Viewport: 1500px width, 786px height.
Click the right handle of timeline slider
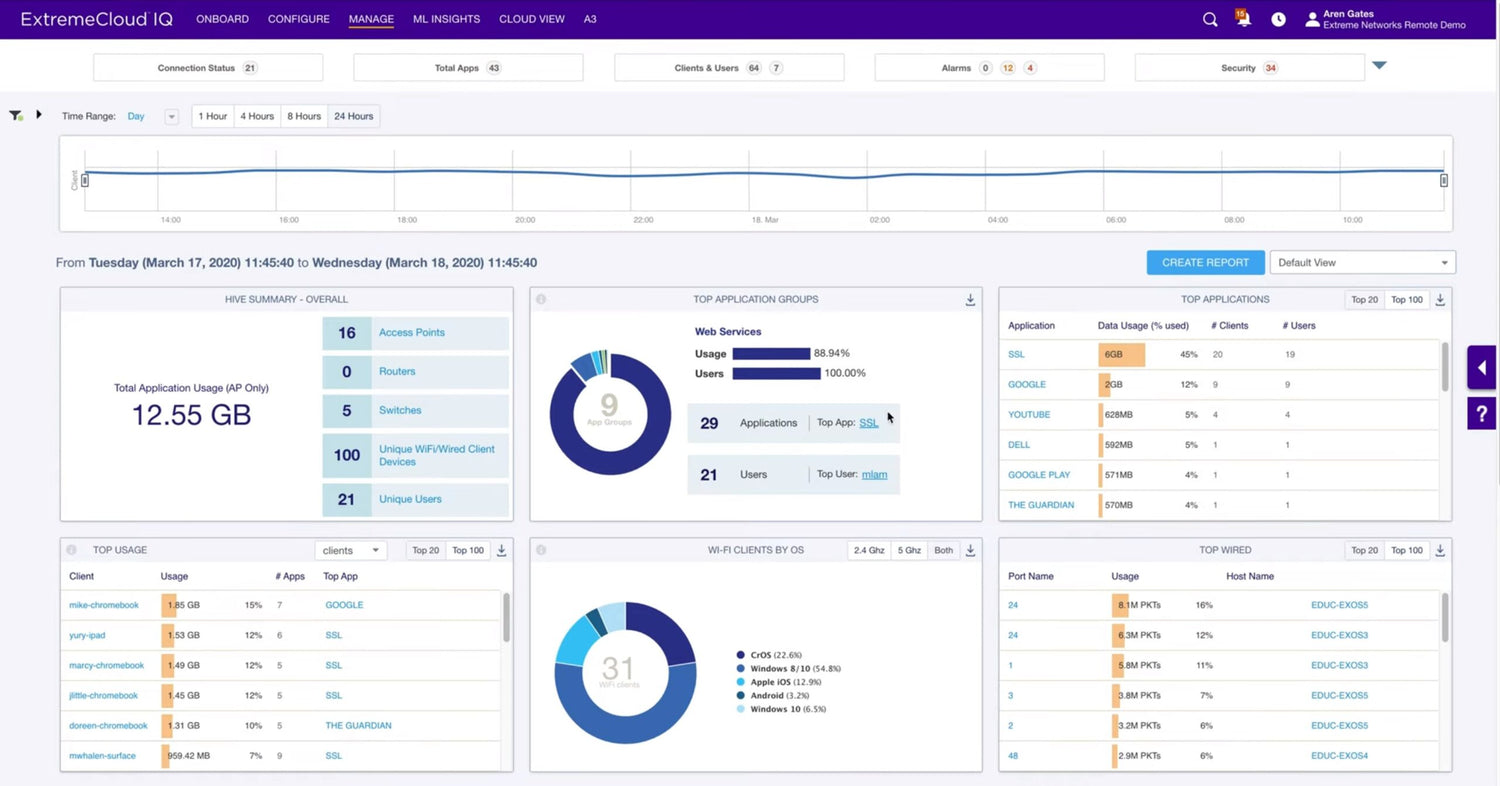click(x=1444, y=180)
